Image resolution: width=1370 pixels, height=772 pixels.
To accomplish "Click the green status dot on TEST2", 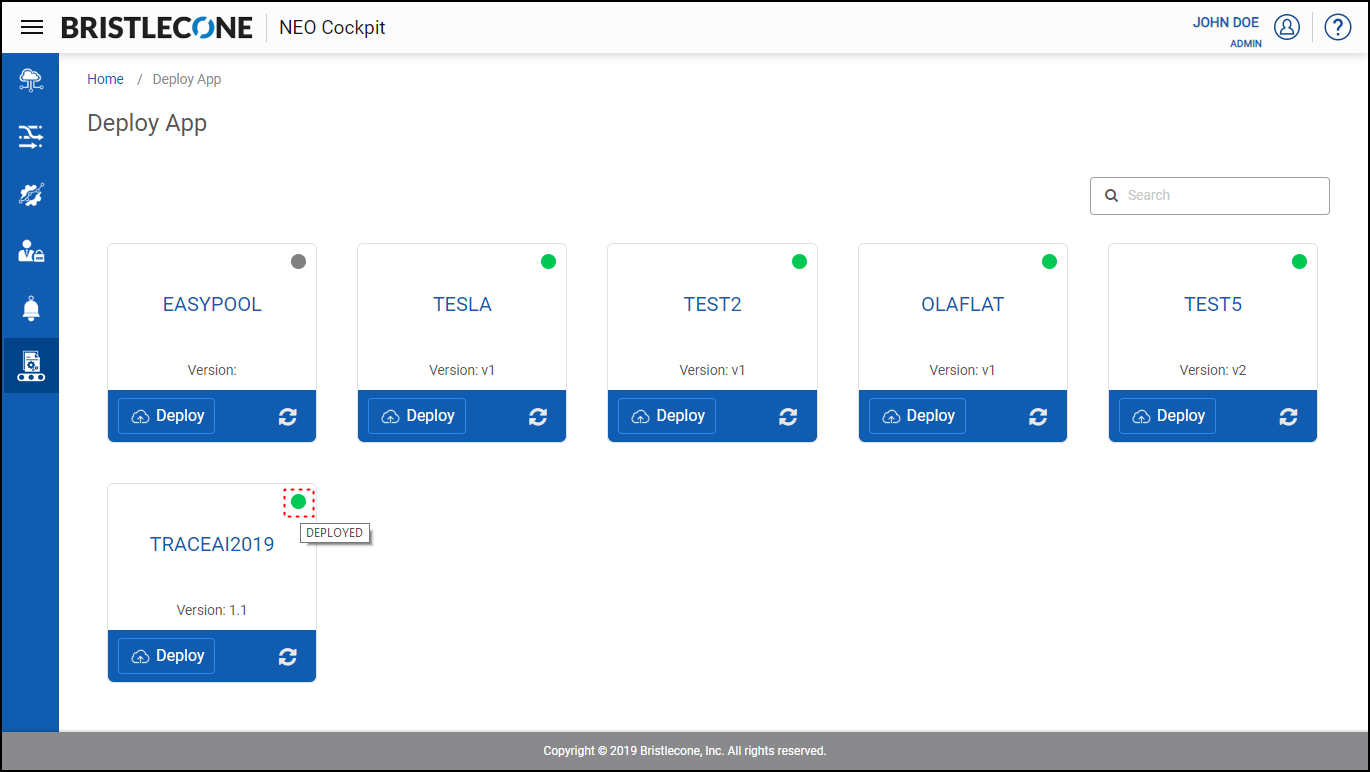I will coord(799,262).
